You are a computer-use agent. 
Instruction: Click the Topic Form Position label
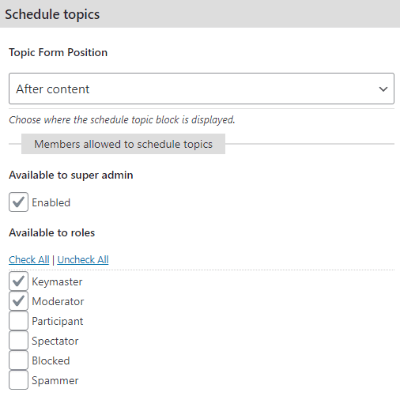coord(58,52)
